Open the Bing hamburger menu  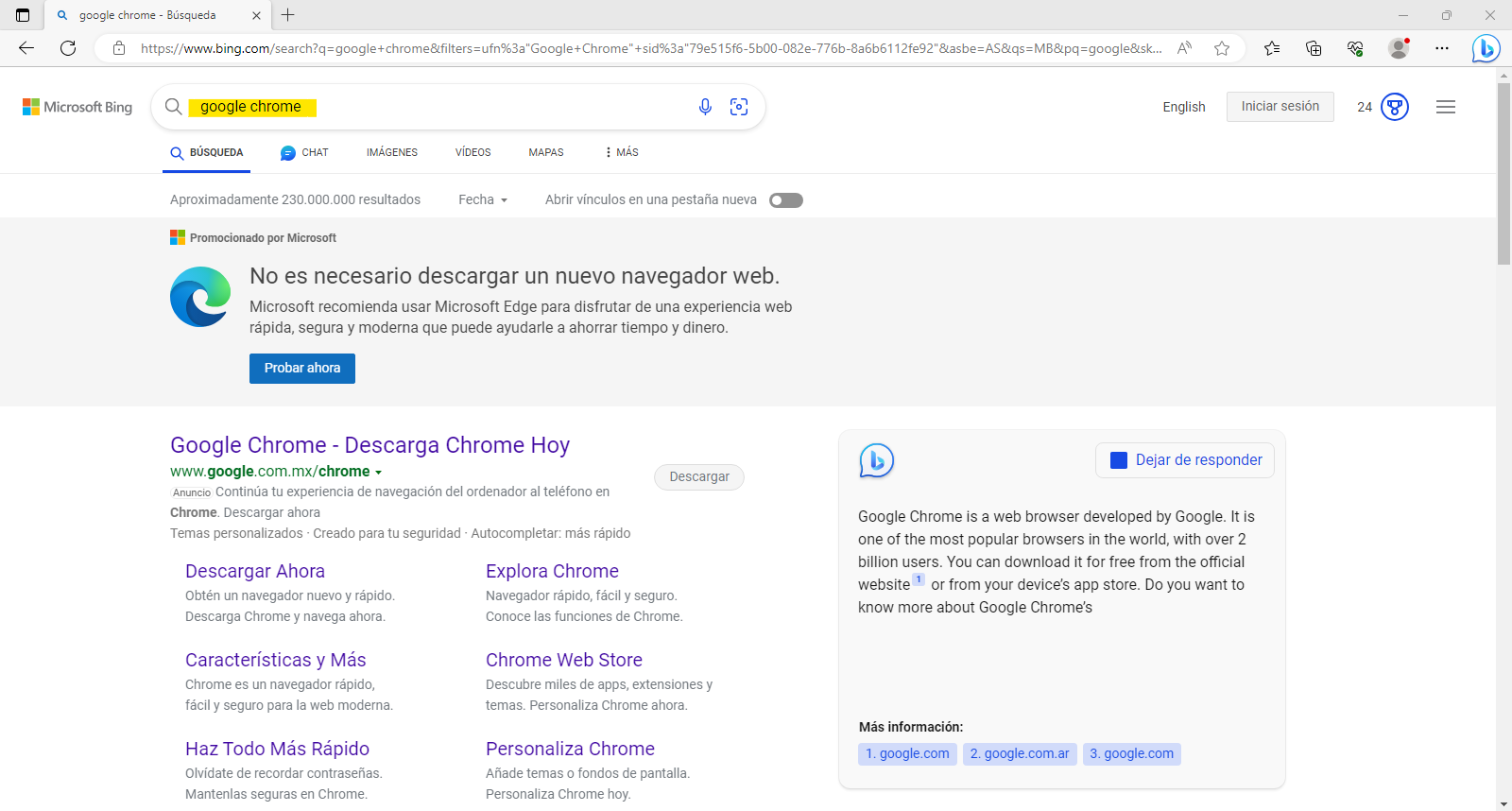(1446, 107)
